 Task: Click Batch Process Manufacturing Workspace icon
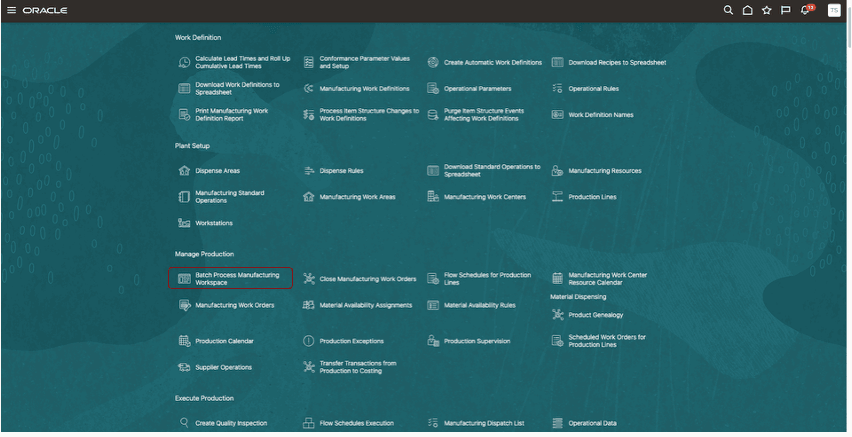(x=184, y=279)
